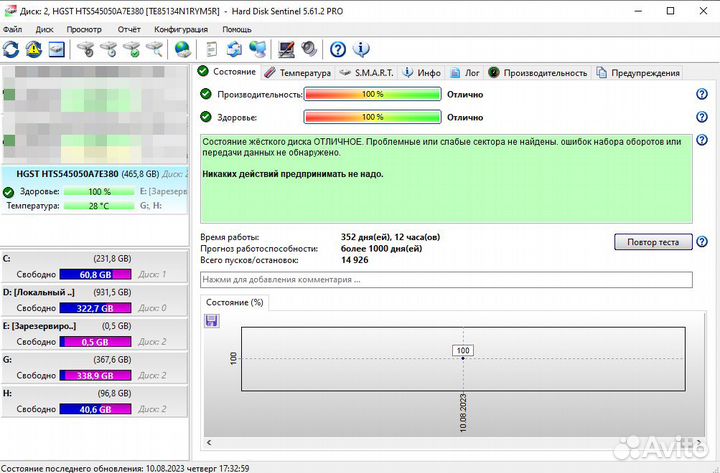This screenshot has width=720, height=473.
Task: Select the HGST HTS545050A7E380 disk entry
Action: [95, 190]
